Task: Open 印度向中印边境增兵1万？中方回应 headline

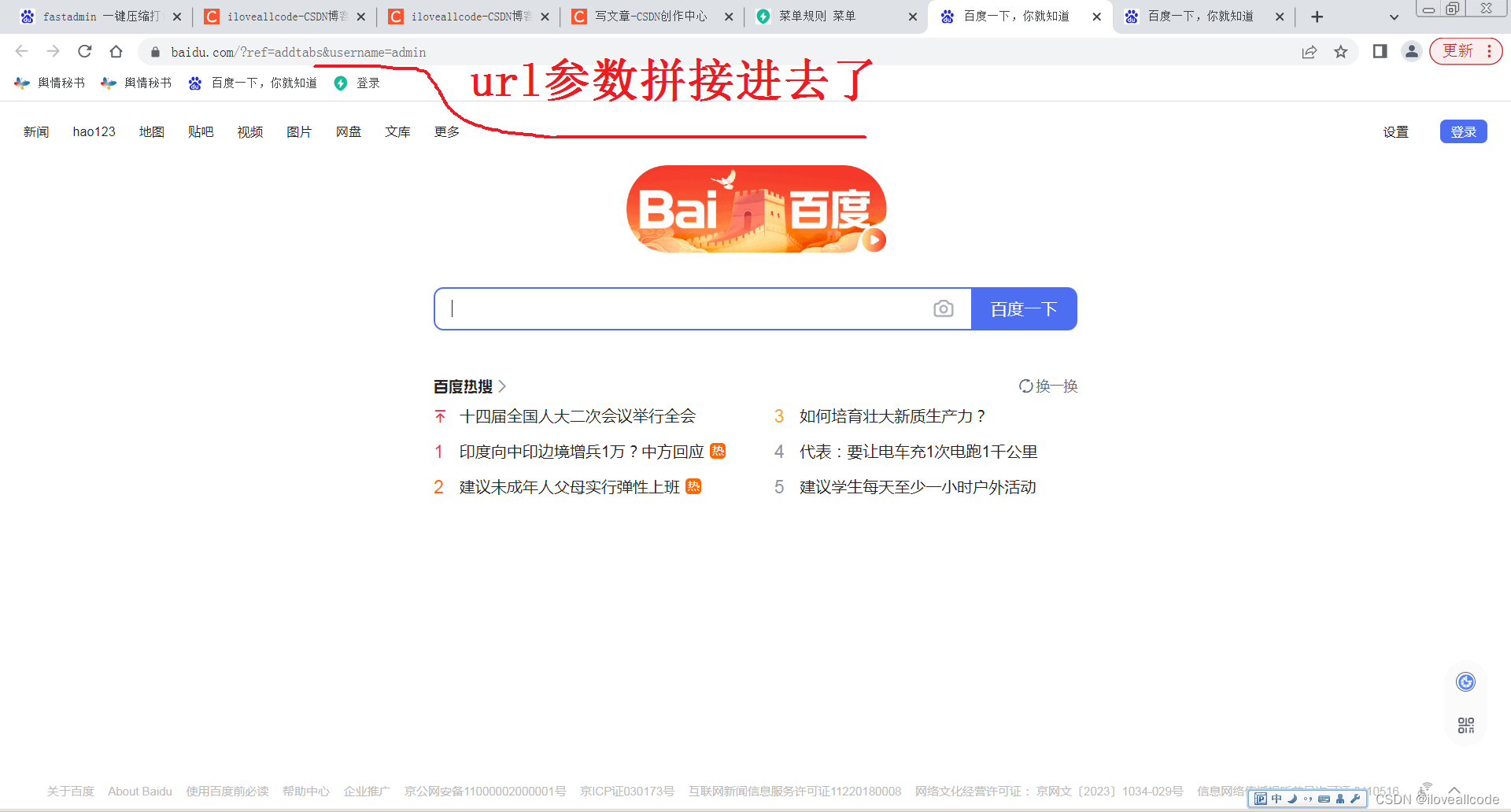Action: pyautogui.click(x=582, y=452)
